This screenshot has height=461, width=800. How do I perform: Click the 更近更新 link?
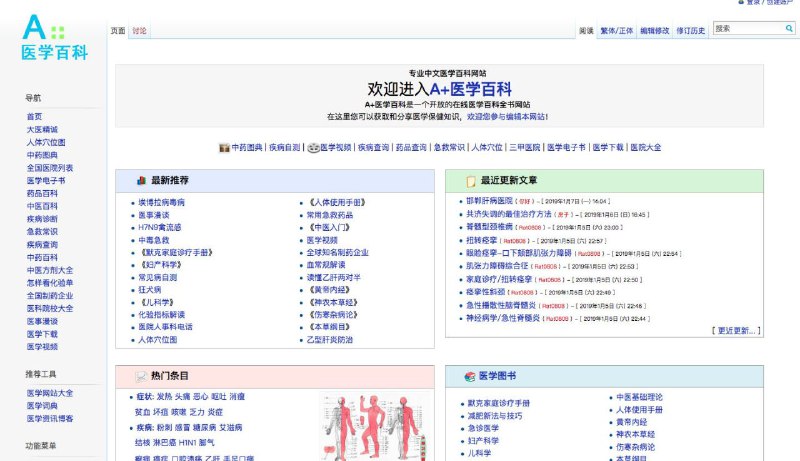(x=736, y=330)
